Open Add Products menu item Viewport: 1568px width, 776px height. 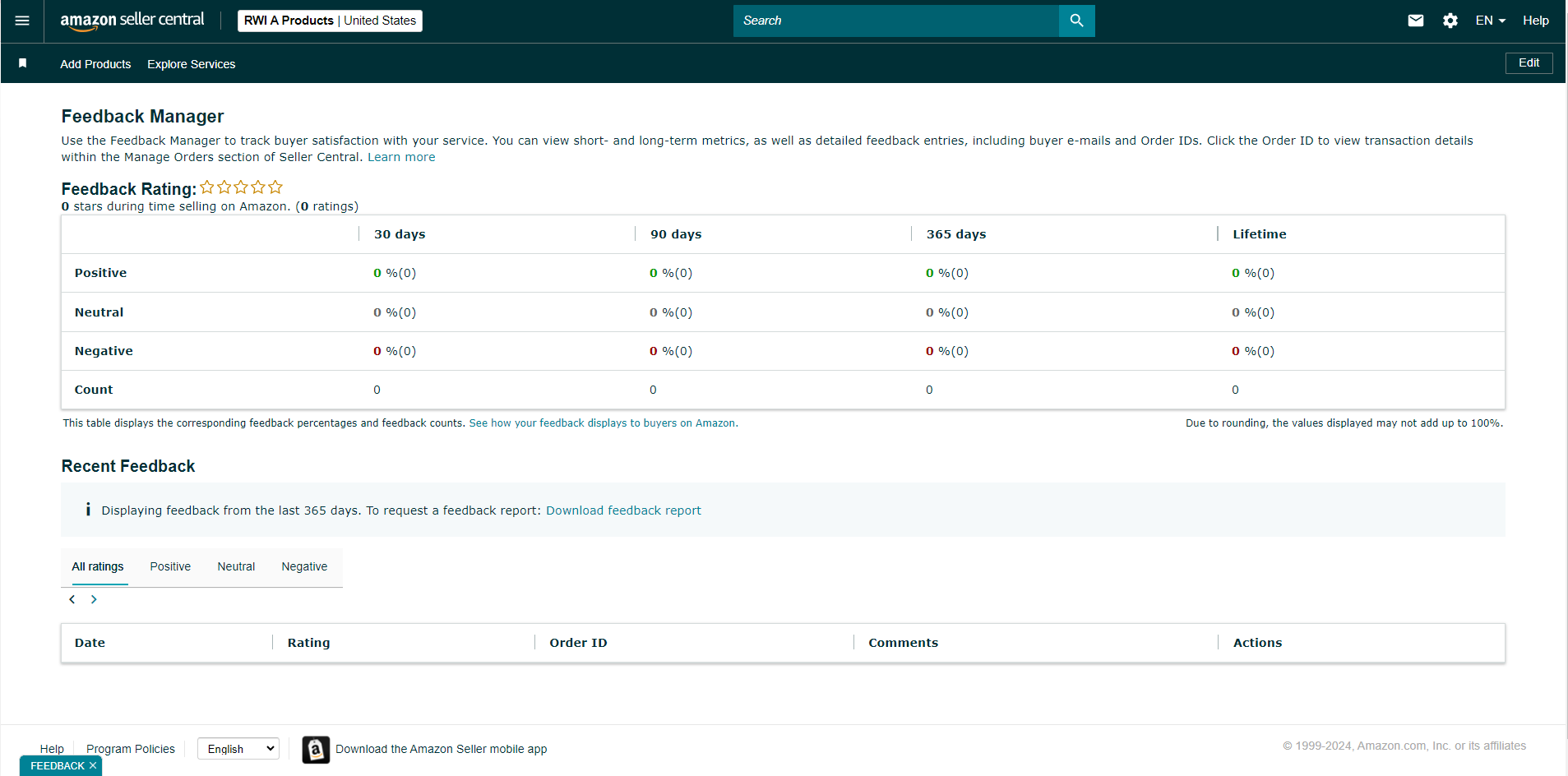(x=95, y=64)
